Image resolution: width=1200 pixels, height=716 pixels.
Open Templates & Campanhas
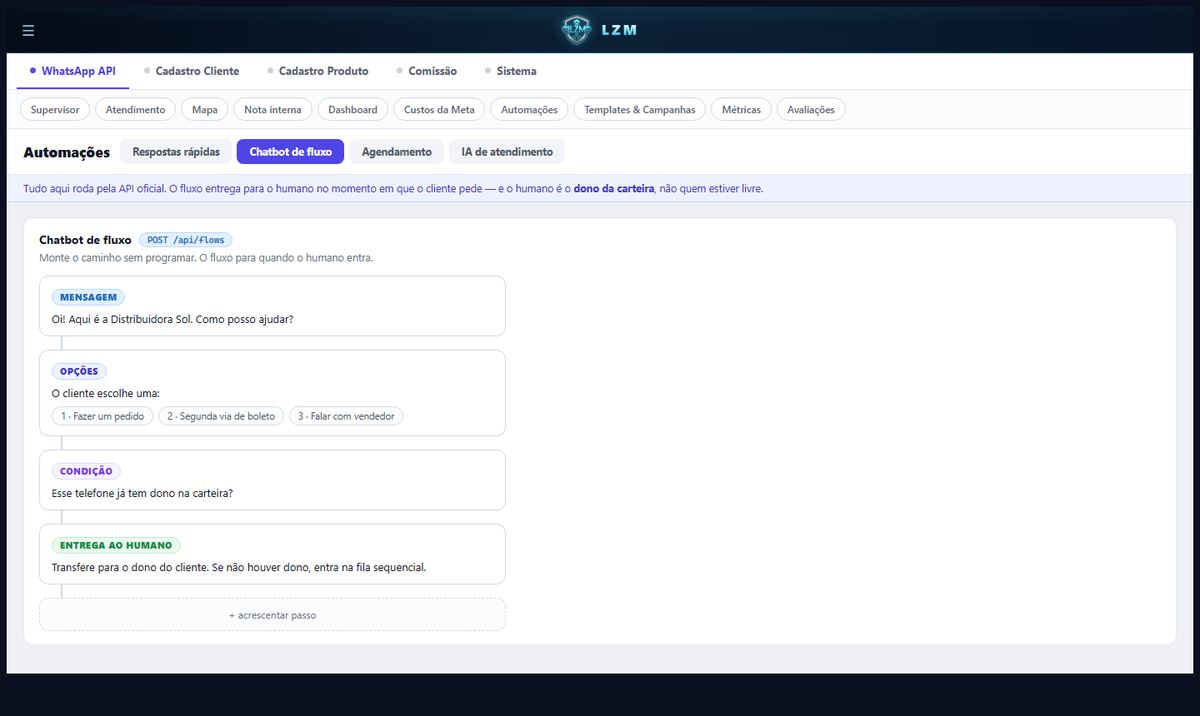(x=640, y=109)
